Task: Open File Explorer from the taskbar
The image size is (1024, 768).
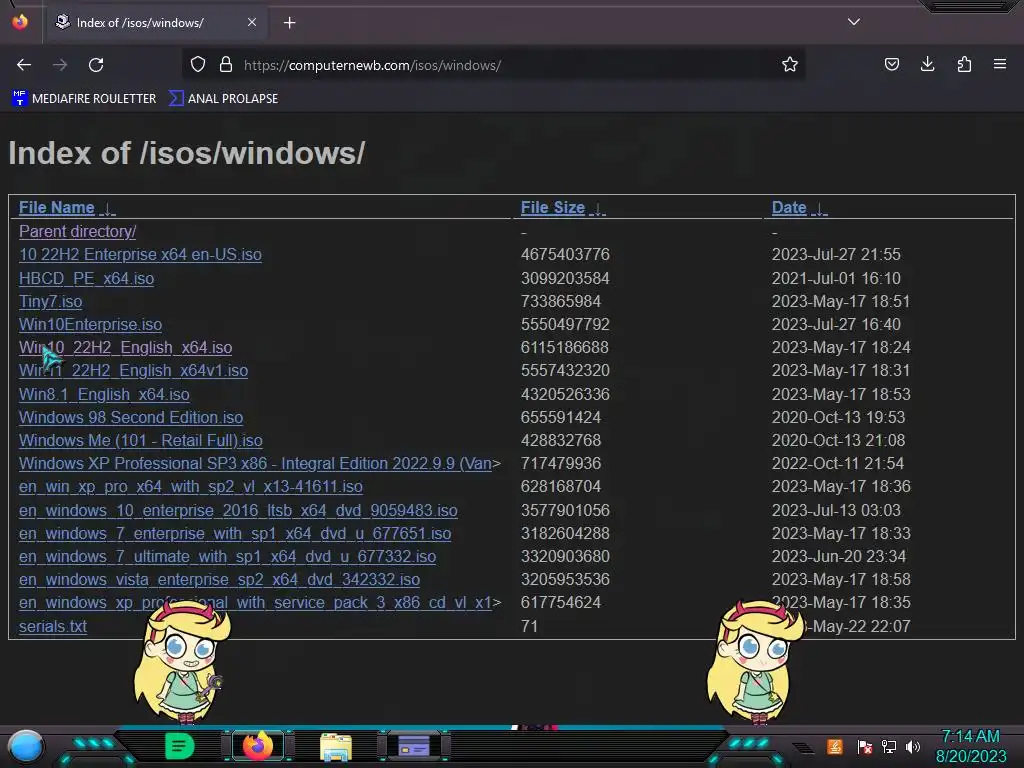Action: tap(336, 747)
